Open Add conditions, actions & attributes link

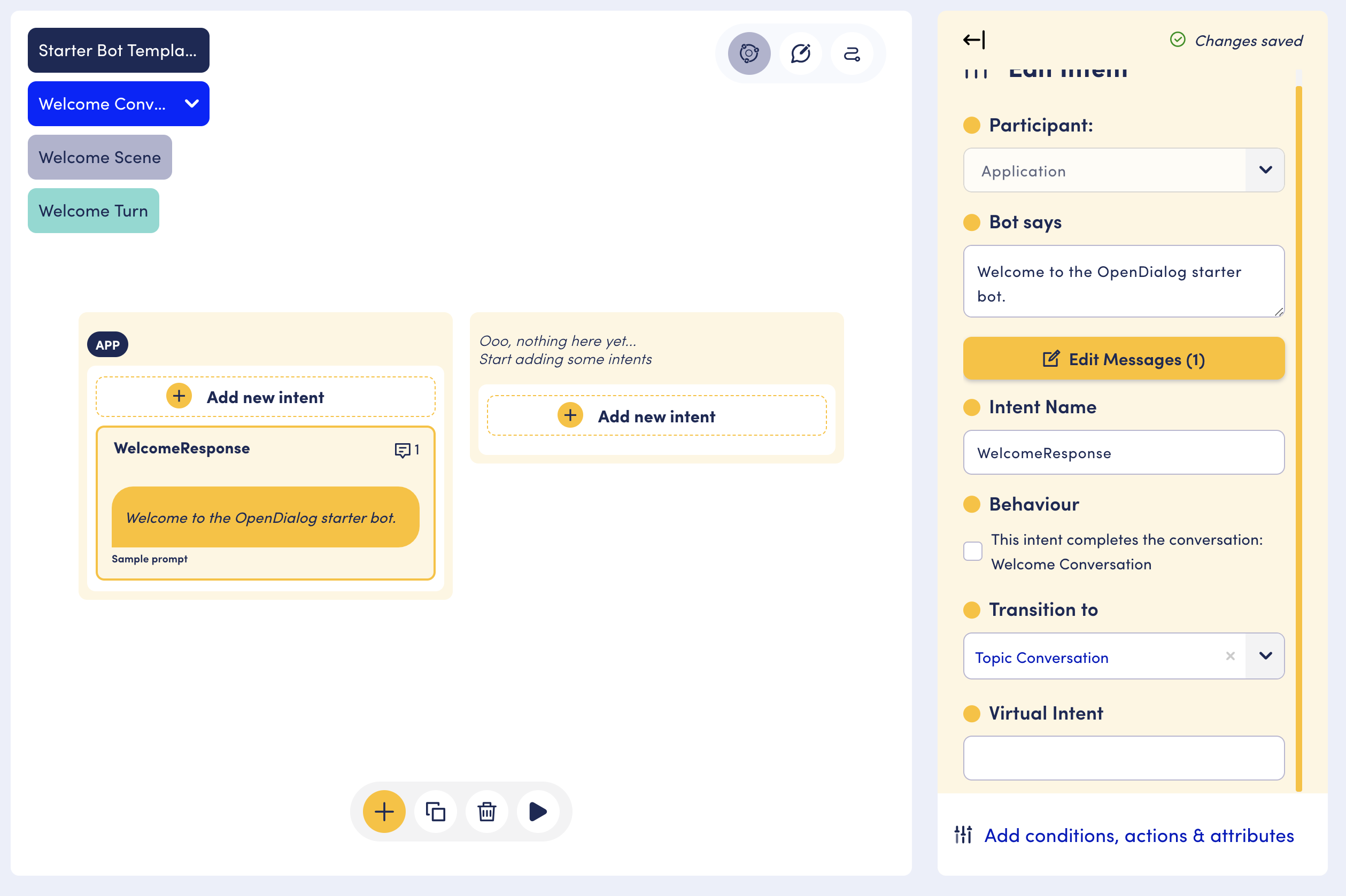[1139, 836]
